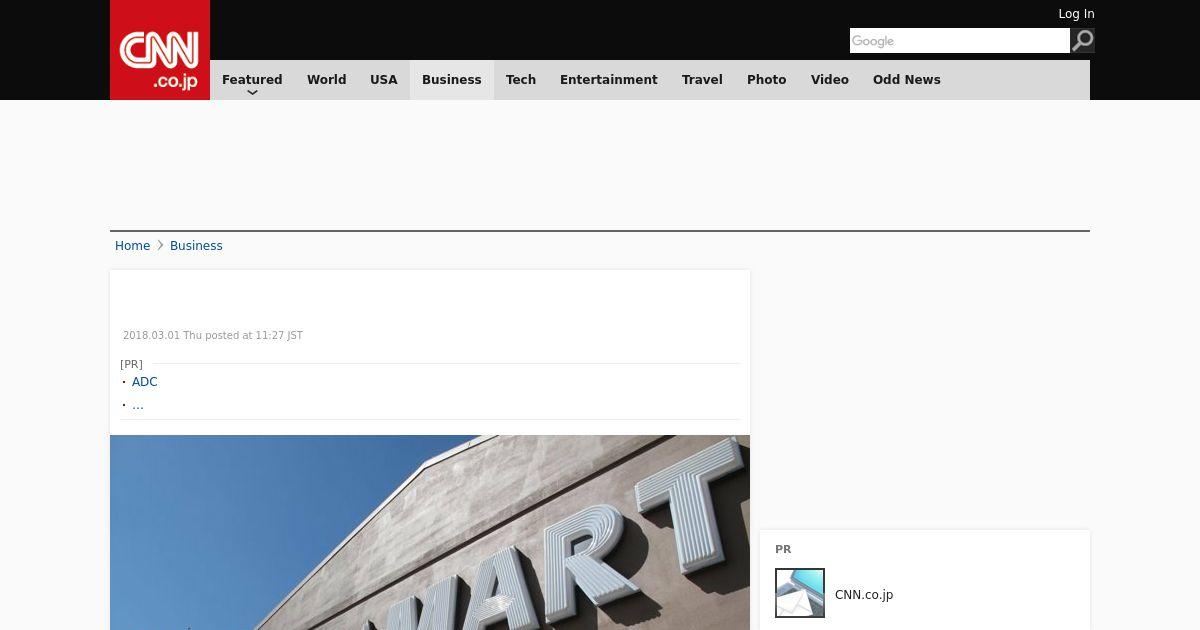The height and width of the screenshot is (630, 1200).
Task: Focus the Google search input field
Action: tap(960, 40)
